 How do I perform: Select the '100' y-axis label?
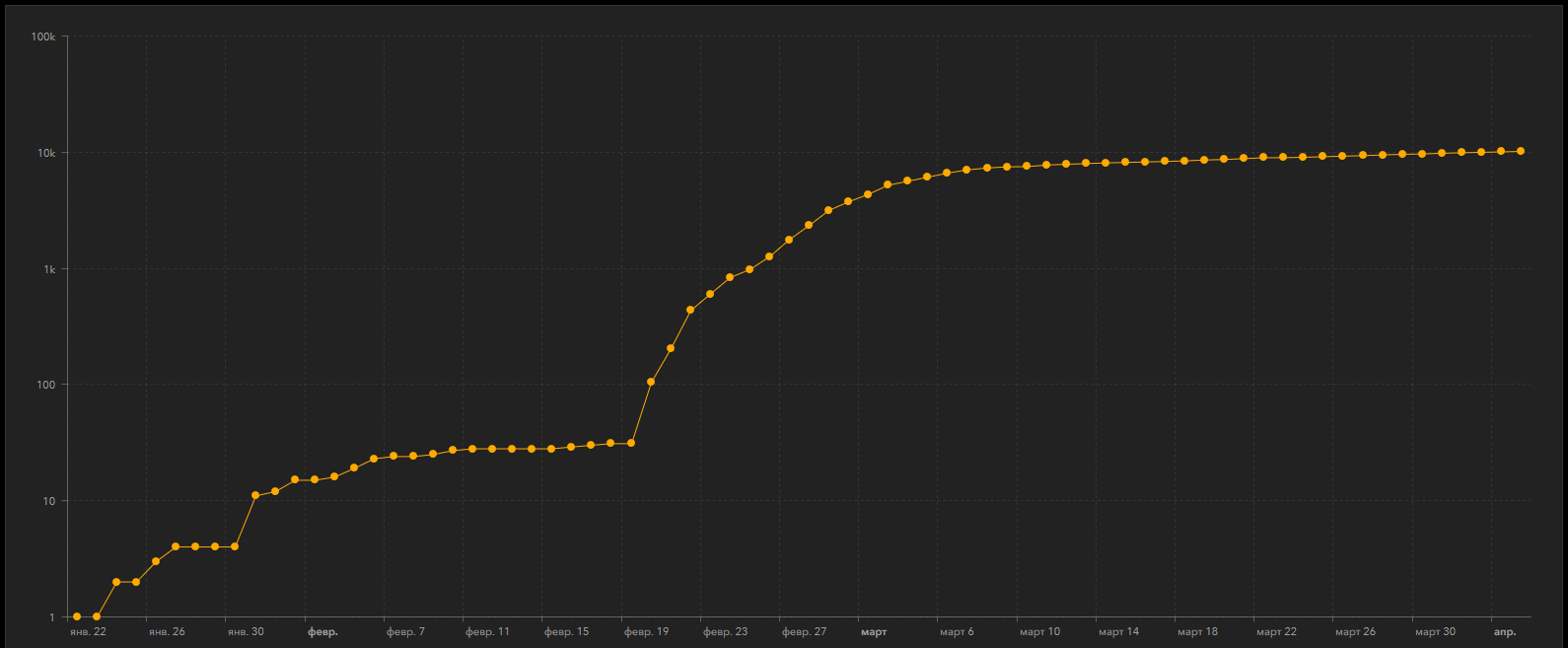tap(47, 385)
